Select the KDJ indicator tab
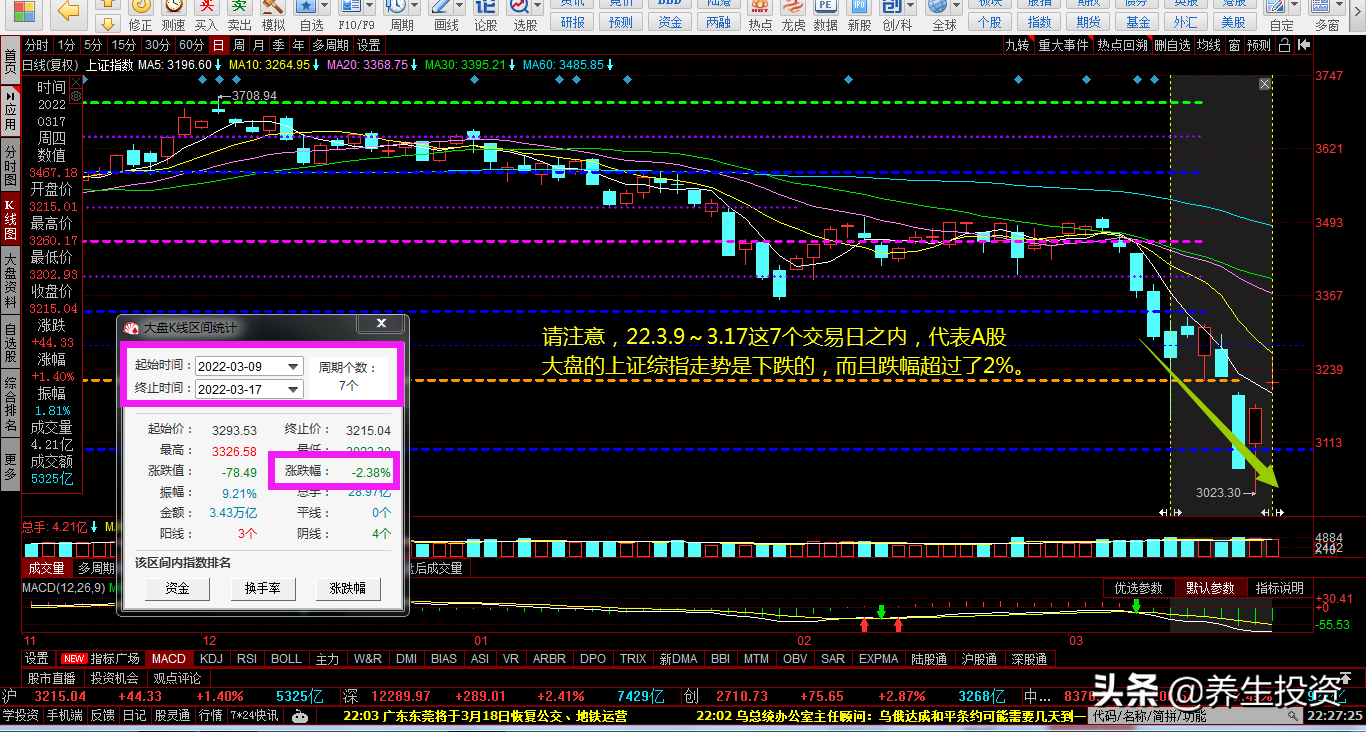This screenshot has height=732, width=1366. pos(211,659)
